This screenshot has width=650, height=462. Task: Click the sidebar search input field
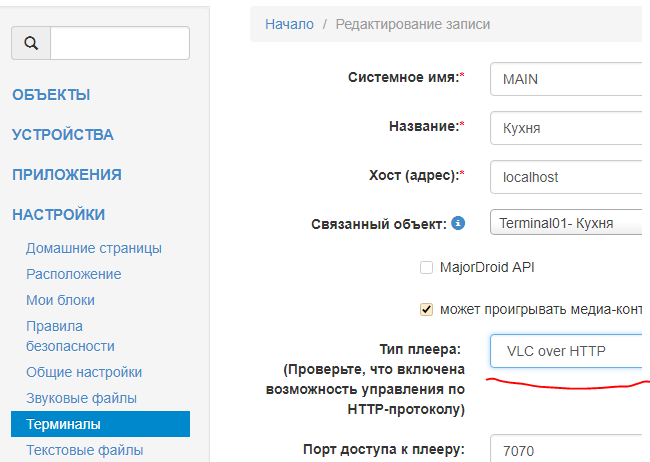(119, 43)
